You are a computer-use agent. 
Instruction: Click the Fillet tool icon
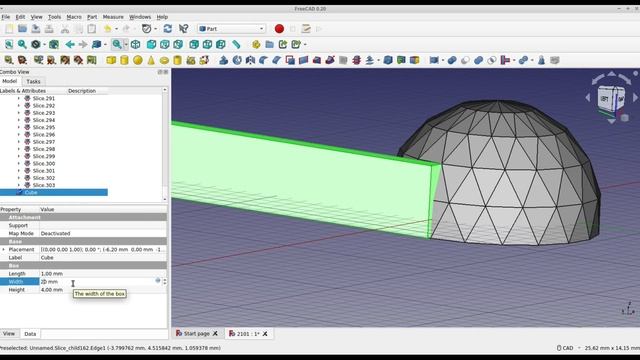pos(263,60)
